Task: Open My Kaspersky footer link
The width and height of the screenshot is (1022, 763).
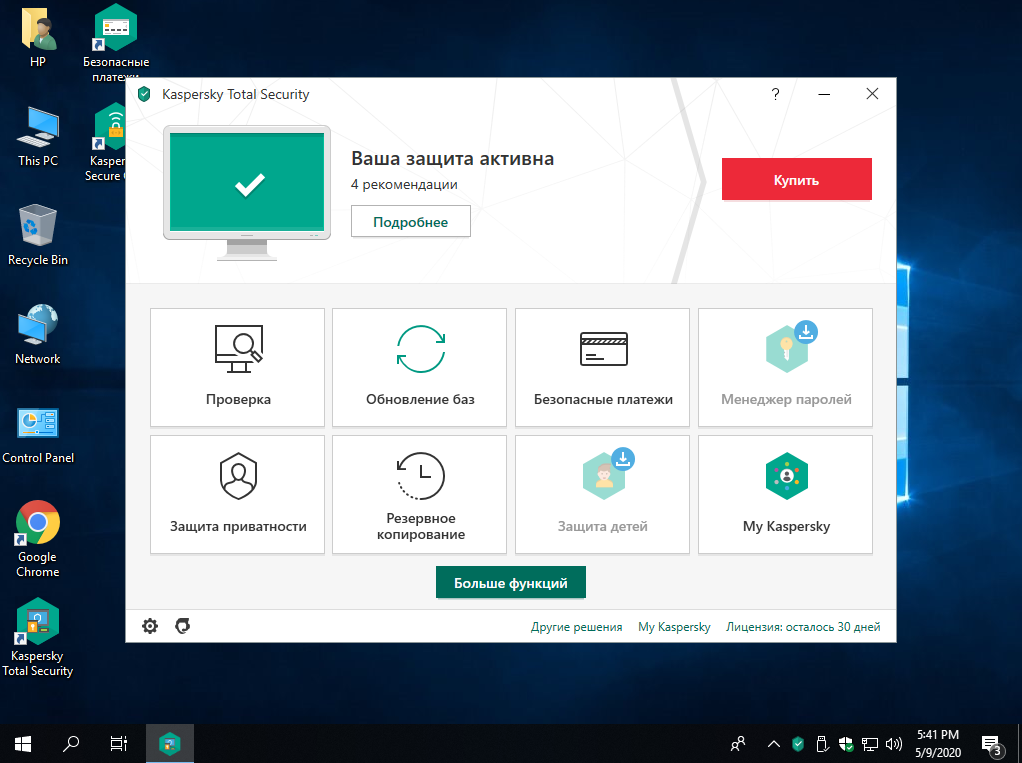Action: (x=674, y=627)
